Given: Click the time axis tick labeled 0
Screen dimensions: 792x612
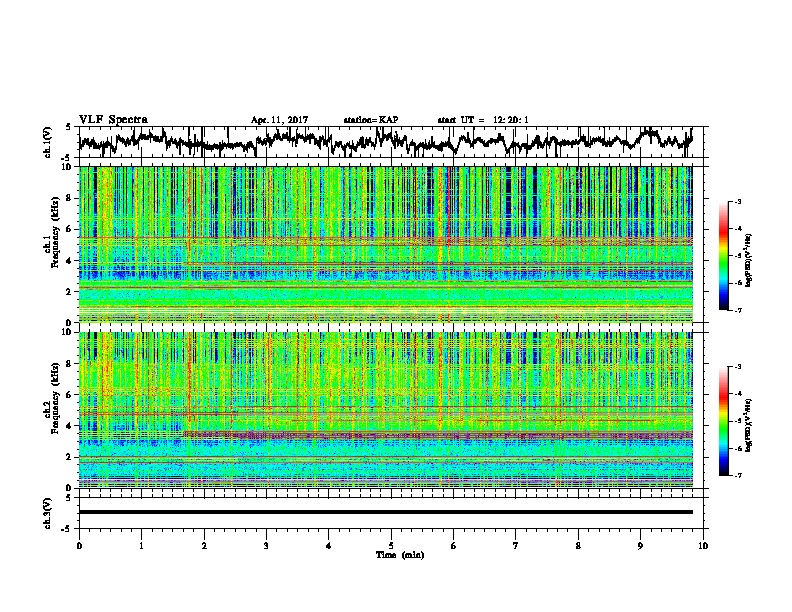Looking at the screenshot, I should pyautogui.click(x=79, y=546).
